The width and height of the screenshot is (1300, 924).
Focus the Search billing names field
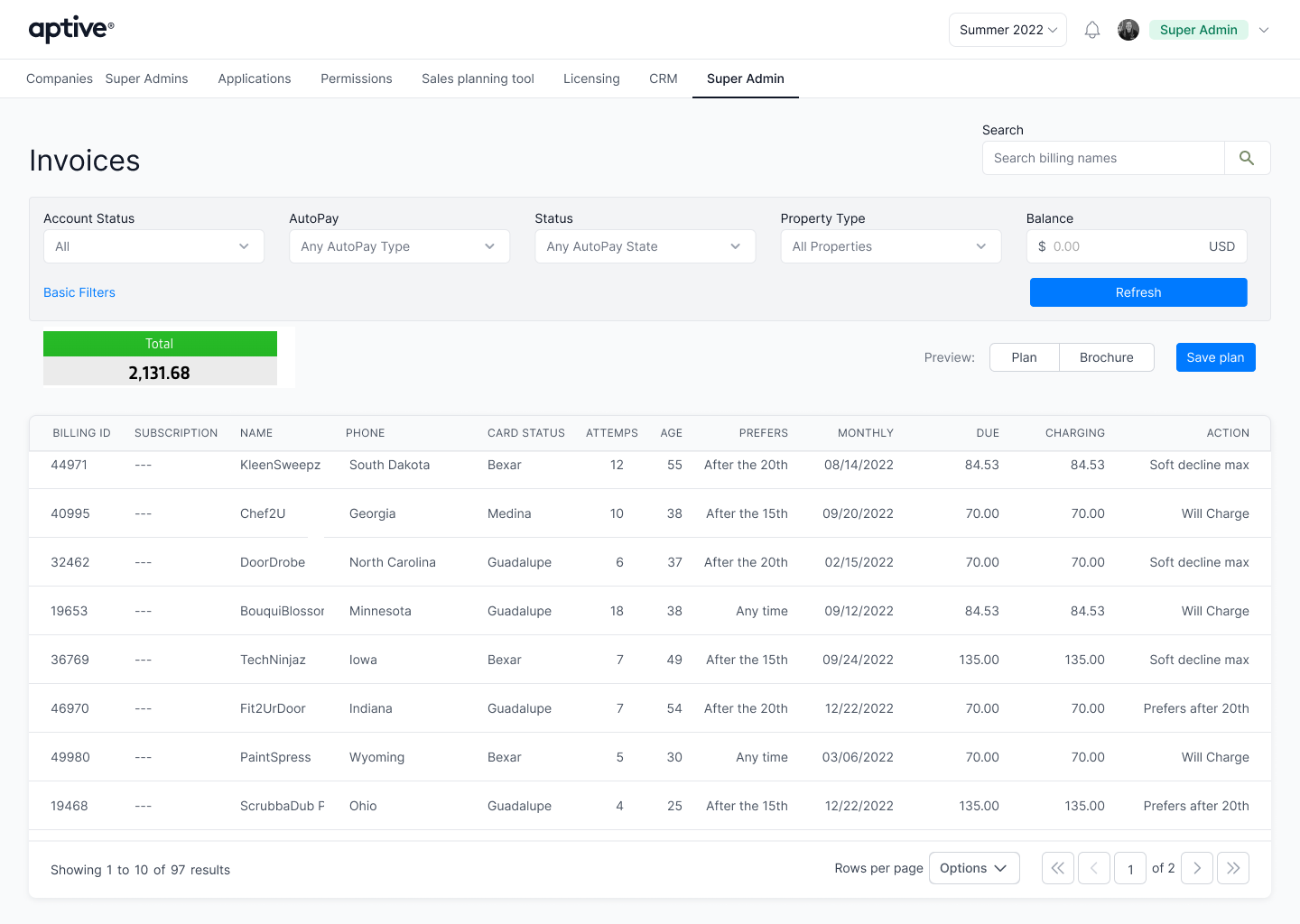point(1103,158)
